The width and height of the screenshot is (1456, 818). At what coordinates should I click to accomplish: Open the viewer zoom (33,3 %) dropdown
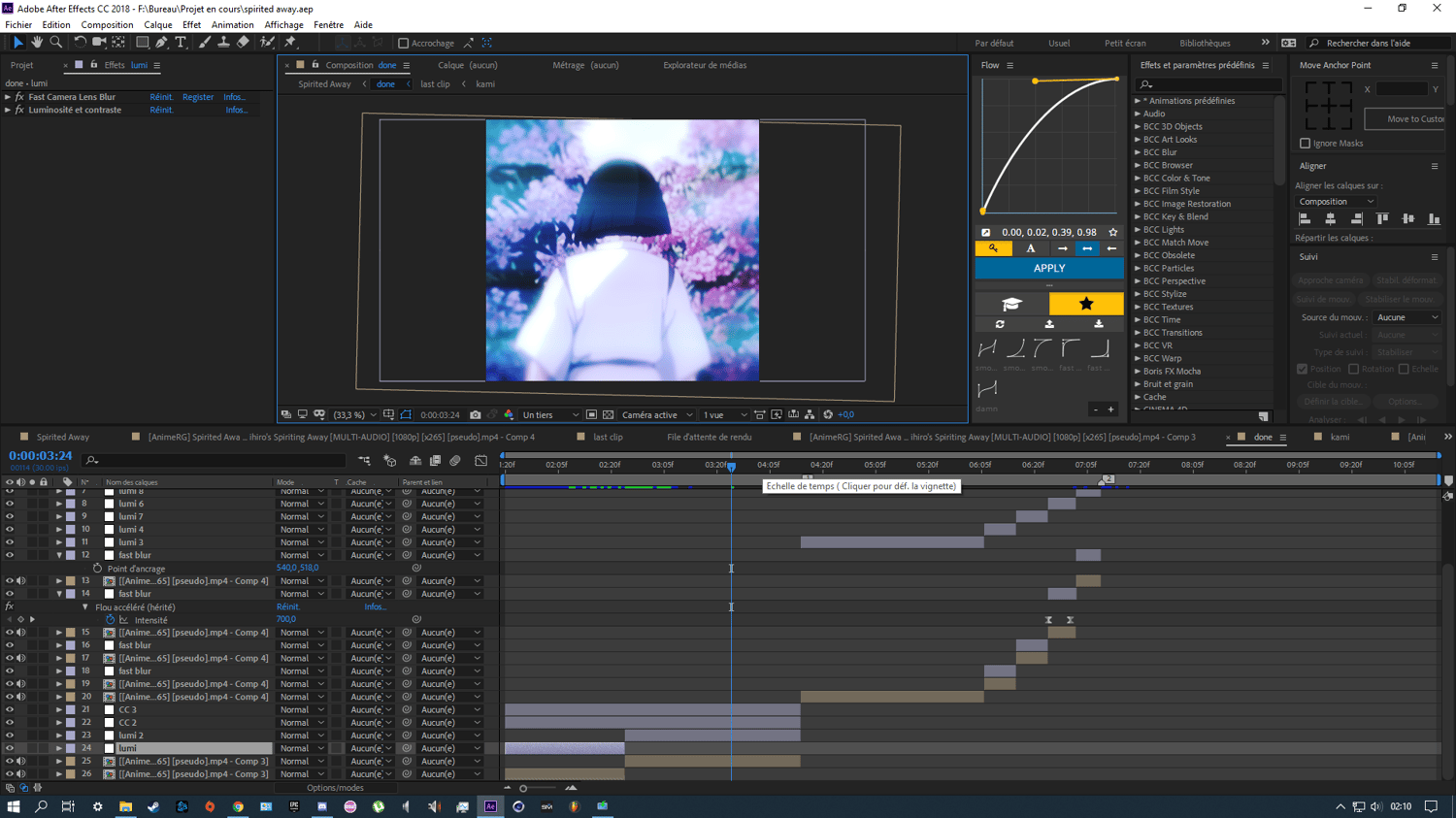pos(355,415)
